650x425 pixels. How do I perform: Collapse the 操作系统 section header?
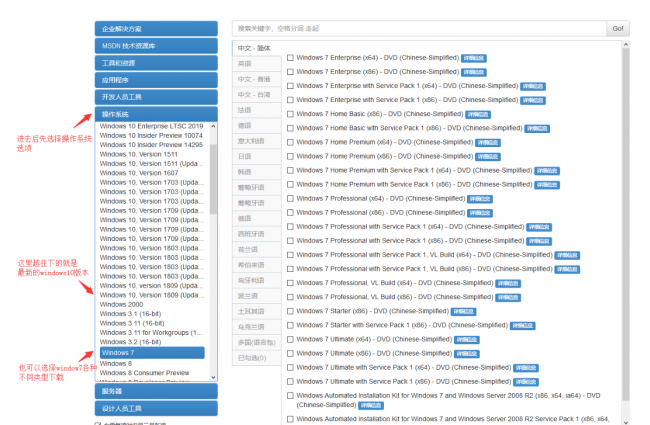coord(156,114)
